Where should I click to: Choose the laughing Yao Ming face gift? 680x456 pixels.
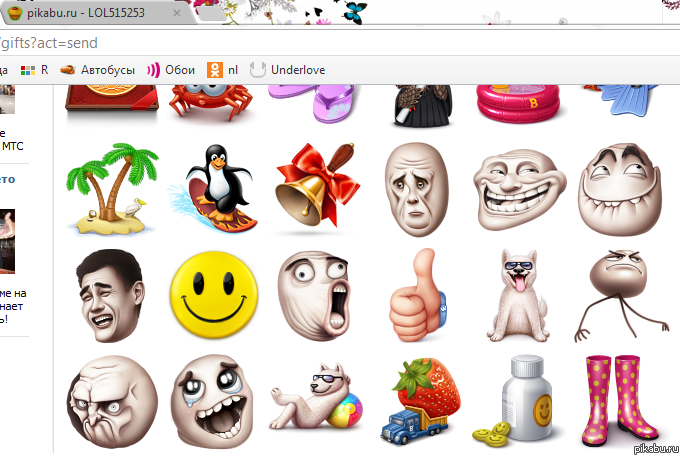click(106, 294)
